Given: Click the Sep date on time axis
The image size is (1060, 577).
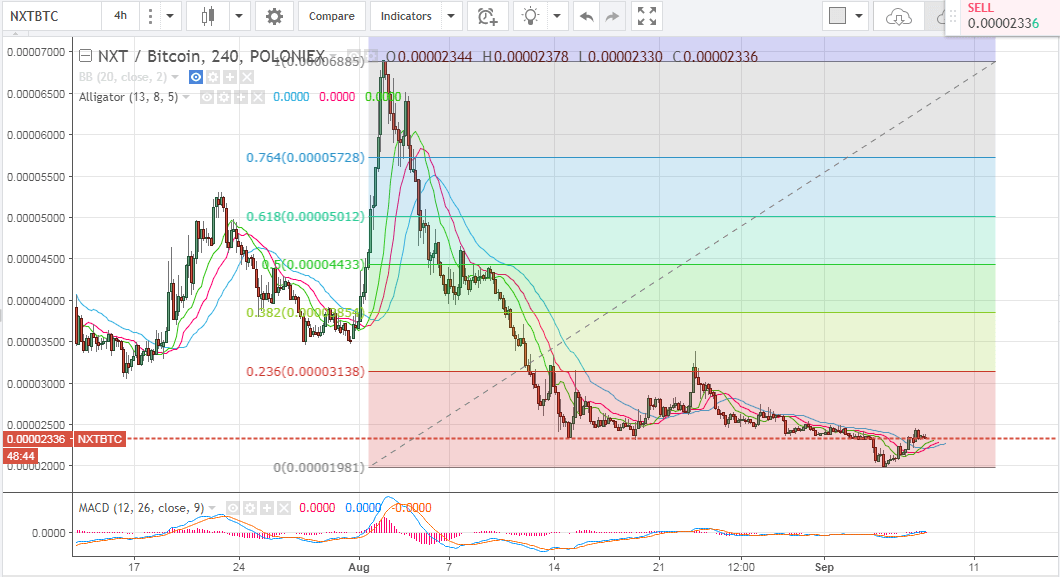Looking at the screenshot, I should tap(824, 567).
